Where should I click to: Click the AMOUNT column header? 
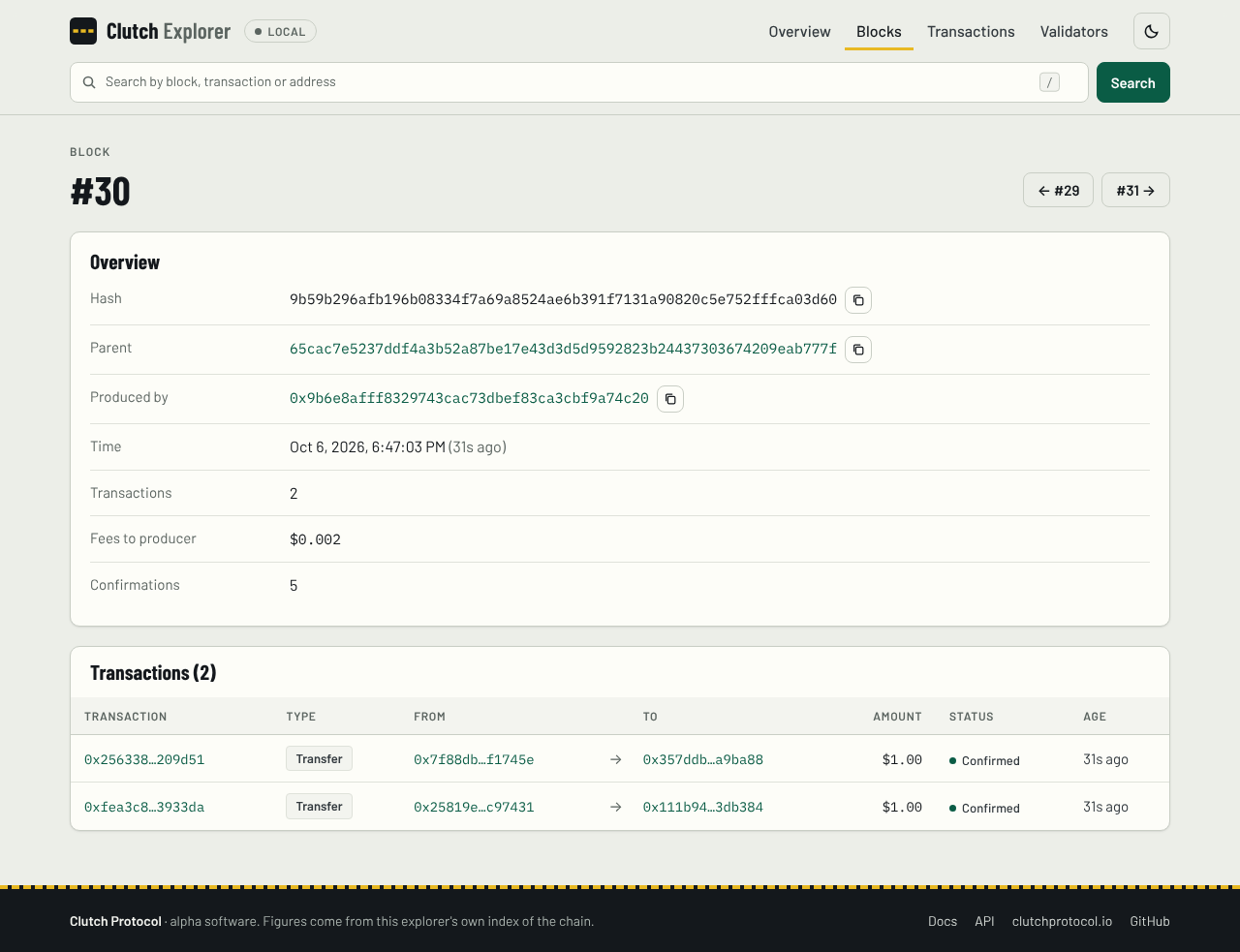[897, 717]
